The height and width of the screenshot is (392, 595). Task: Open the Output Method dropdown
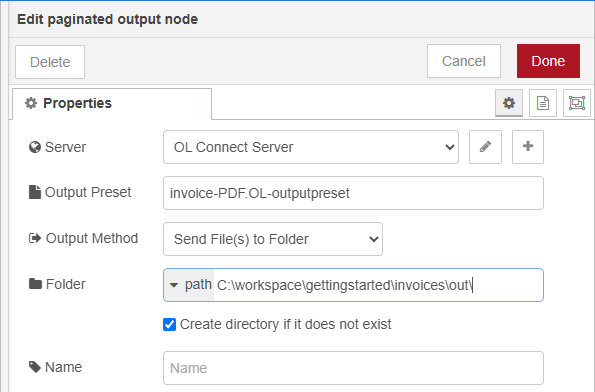[273, 239]
